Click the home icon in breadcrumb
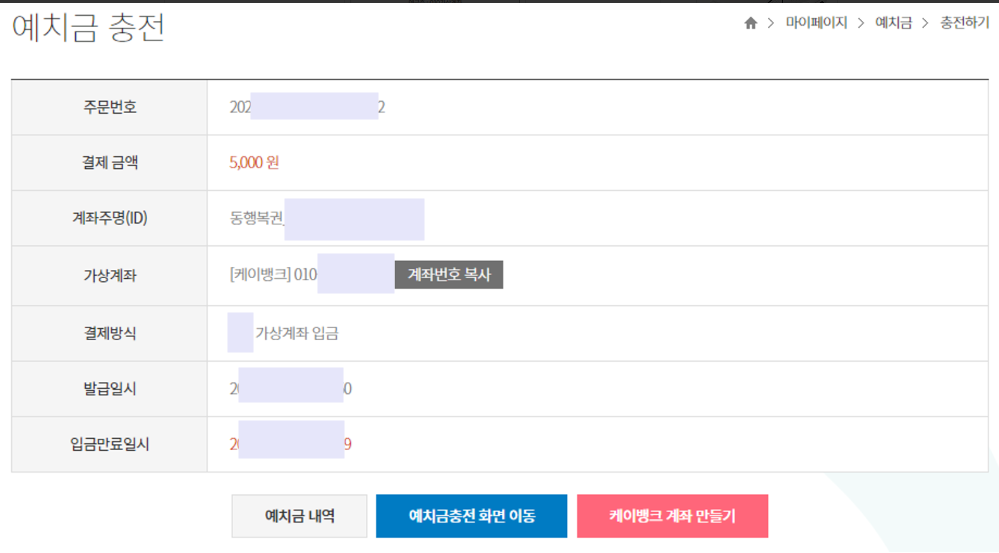The image size is (999, 553). click(x=751, y=24)
